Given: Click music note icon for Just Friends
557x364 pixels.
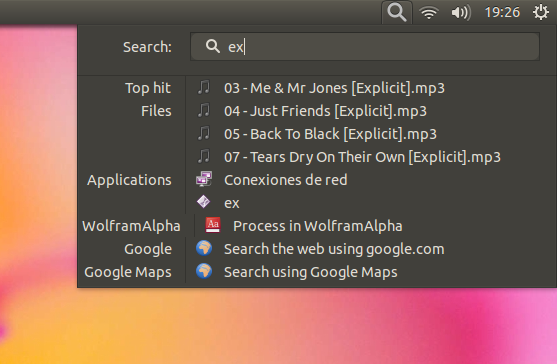Looking at the screenshot, I should tap(204, 110).
